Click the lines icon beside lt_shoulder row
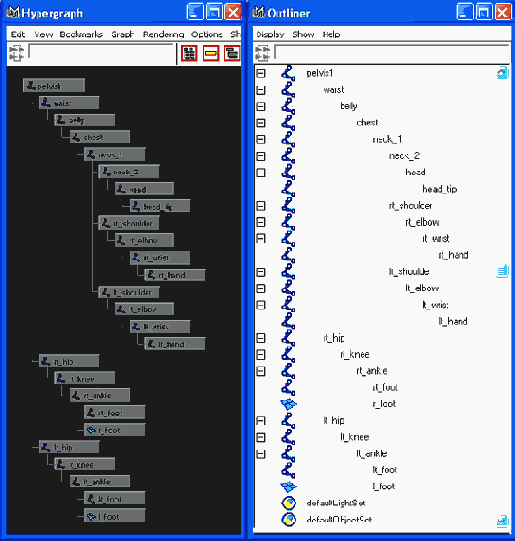 pos(503,271)
